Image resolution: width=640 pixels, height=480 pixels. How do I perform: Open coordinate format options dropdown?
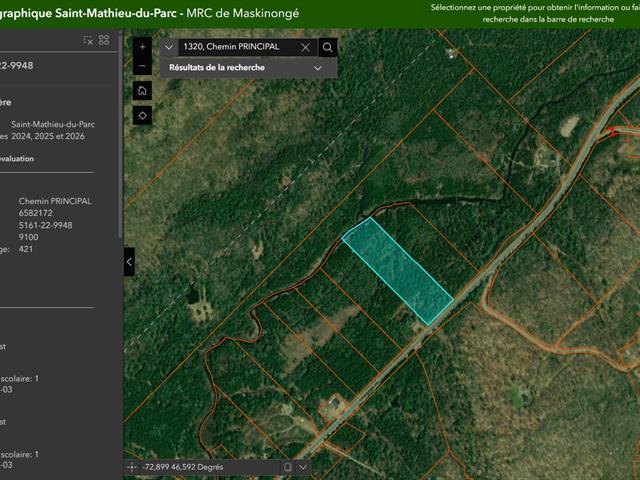tap(304, 467)
